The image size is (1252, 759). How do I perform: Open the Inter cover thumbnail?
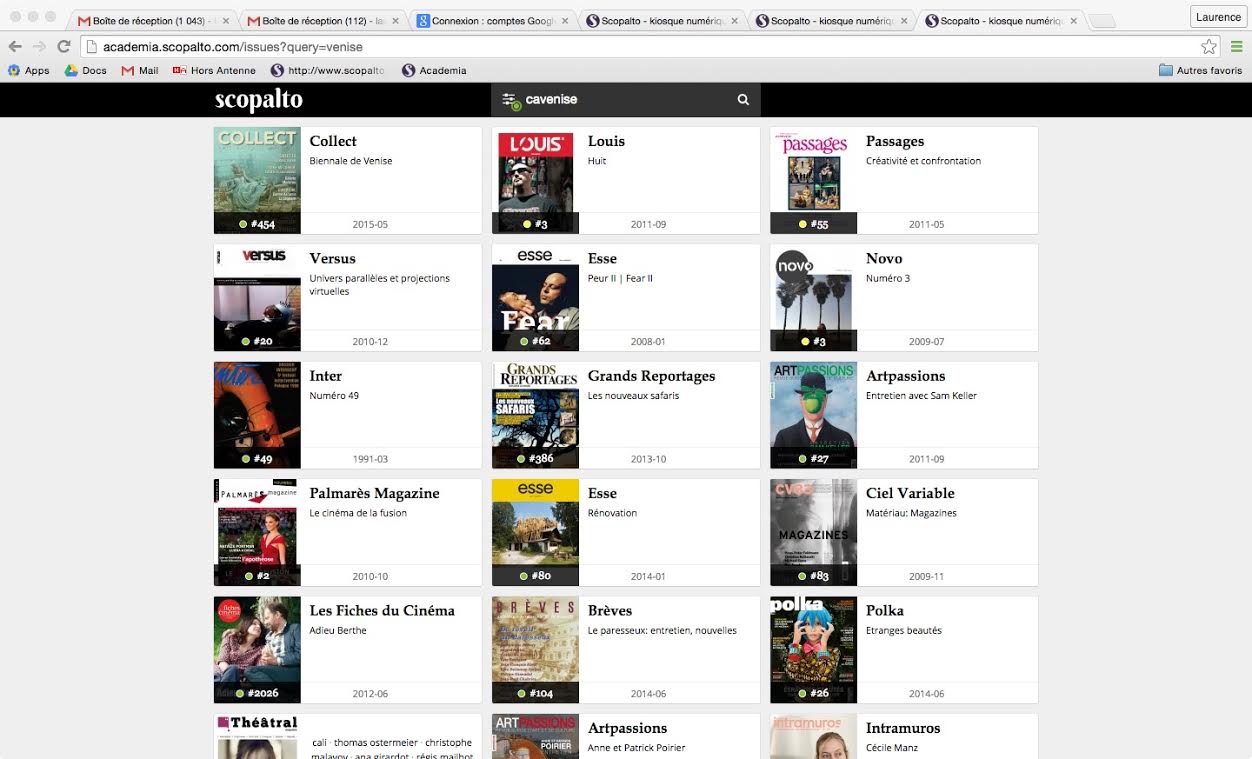257,415
